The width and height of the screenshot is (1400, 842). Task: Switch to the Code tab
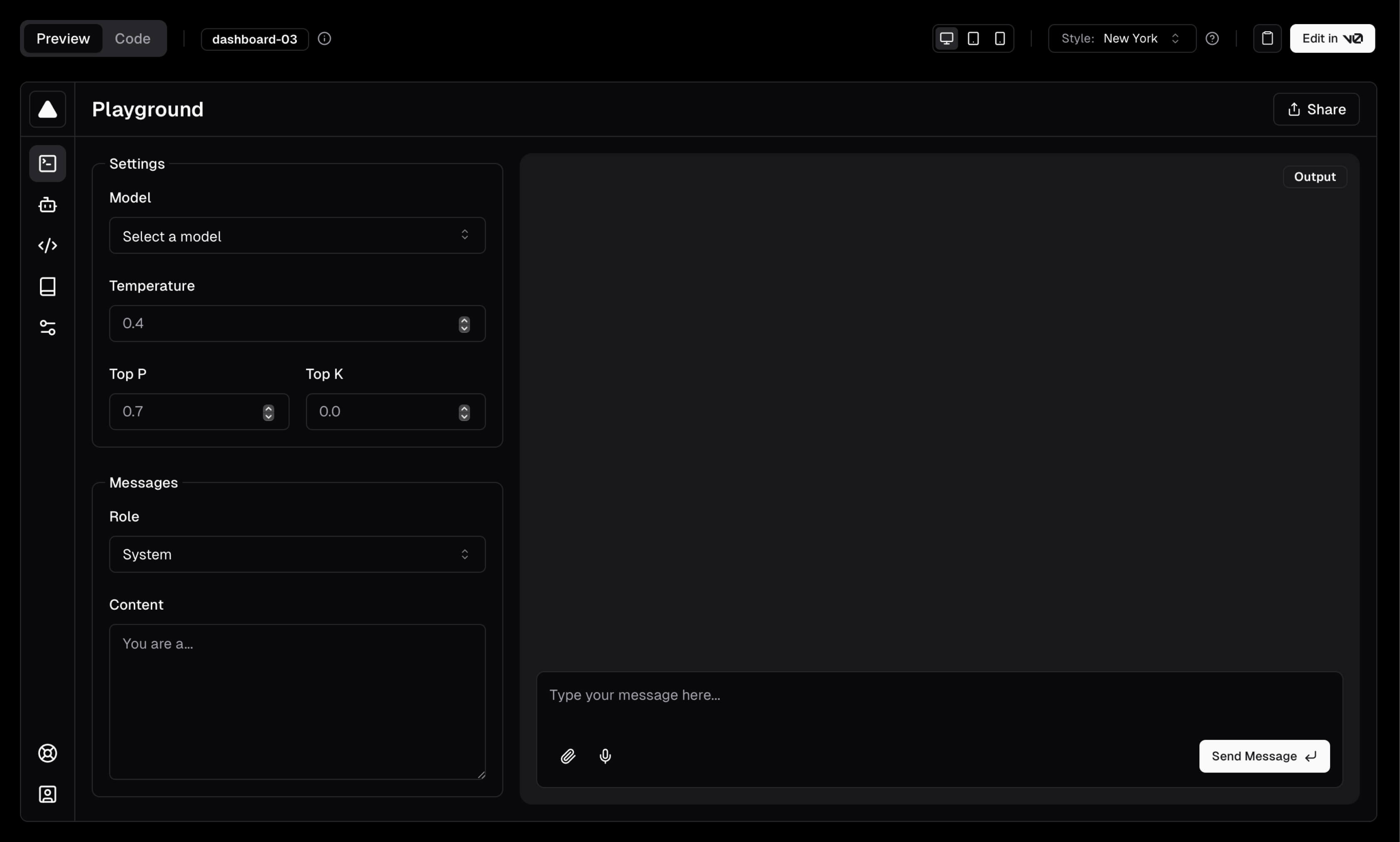[x=132, y=39]
